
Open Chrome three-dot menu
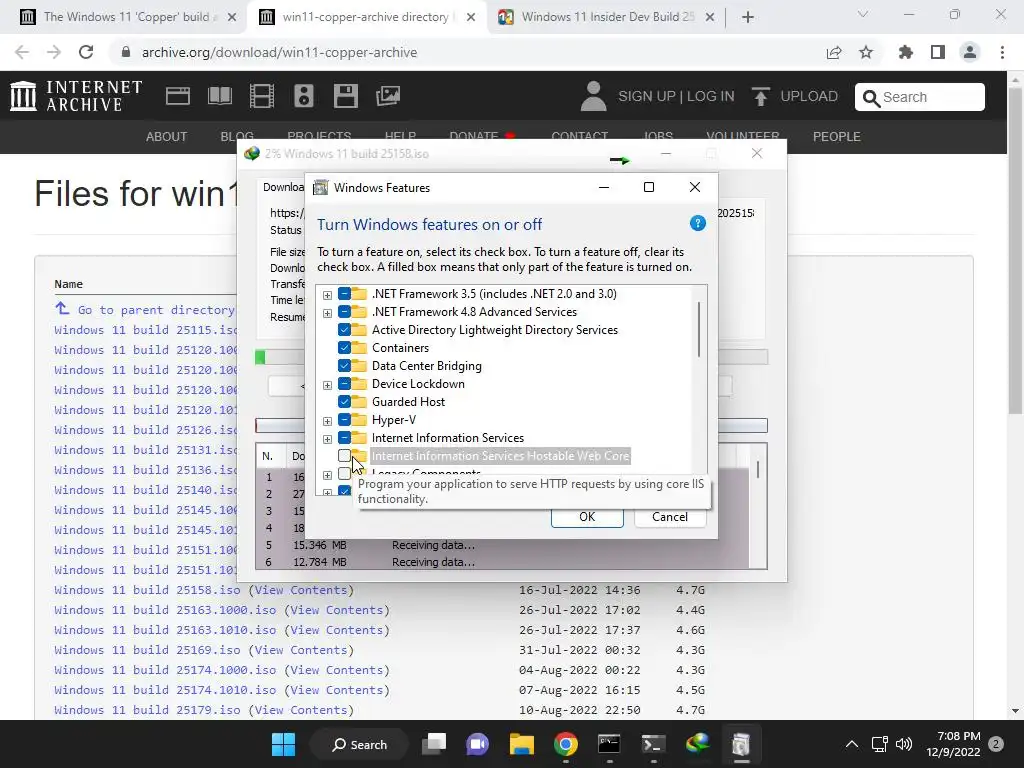click(1002, 52)
